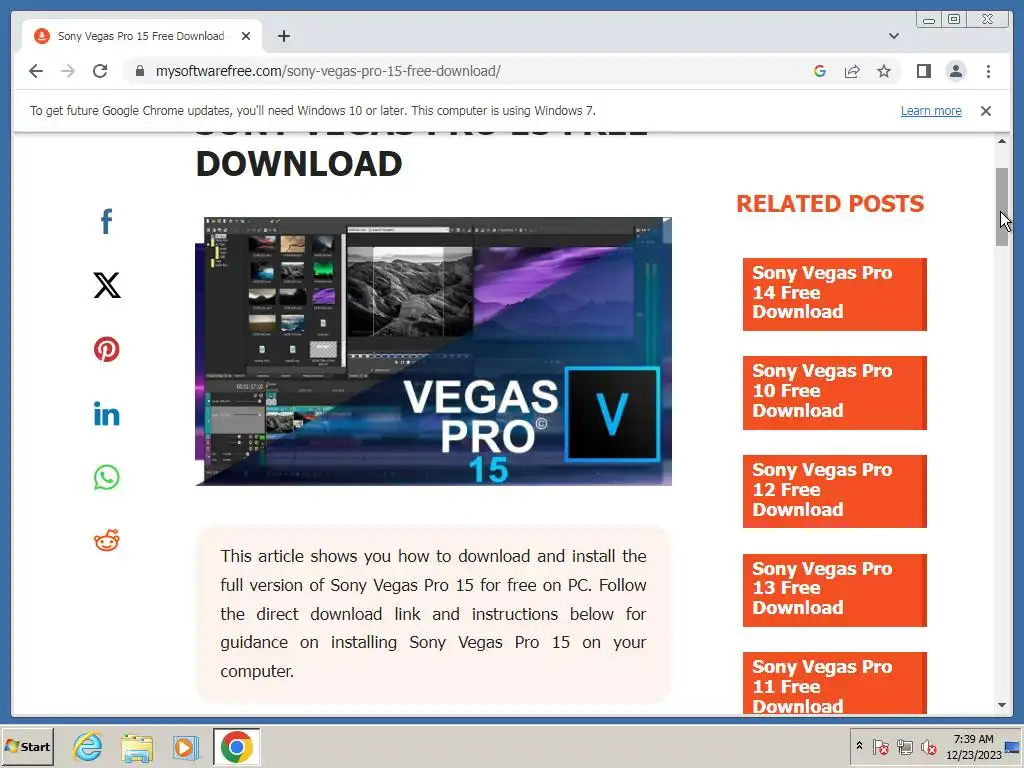
Task: Launch Internet Explorer from taskbar
Action: point(88,746)
